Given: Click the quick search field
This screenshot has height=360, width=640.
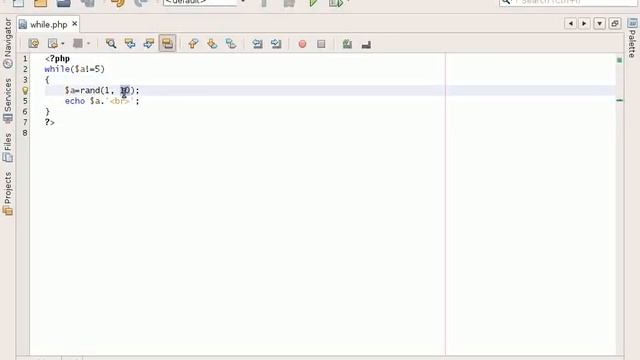Looking at the screenshot, I should point(567,2).
